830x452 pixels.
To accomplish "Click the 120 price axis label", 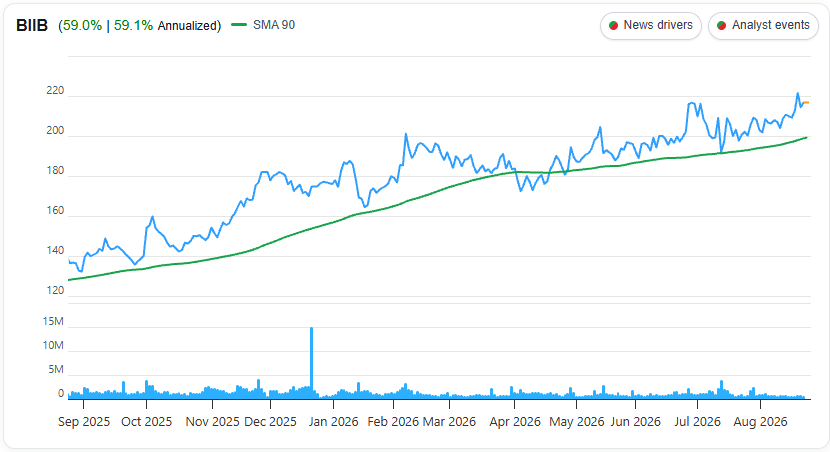I will point(55,291).
